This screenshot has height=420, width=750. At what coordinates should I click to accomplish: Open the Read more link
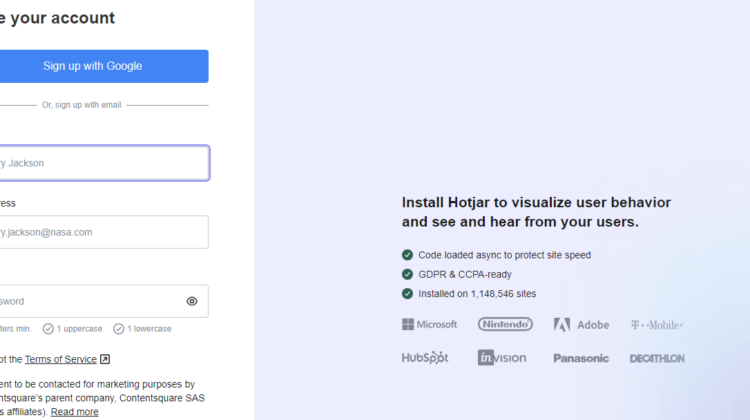(x=75, y=412)
